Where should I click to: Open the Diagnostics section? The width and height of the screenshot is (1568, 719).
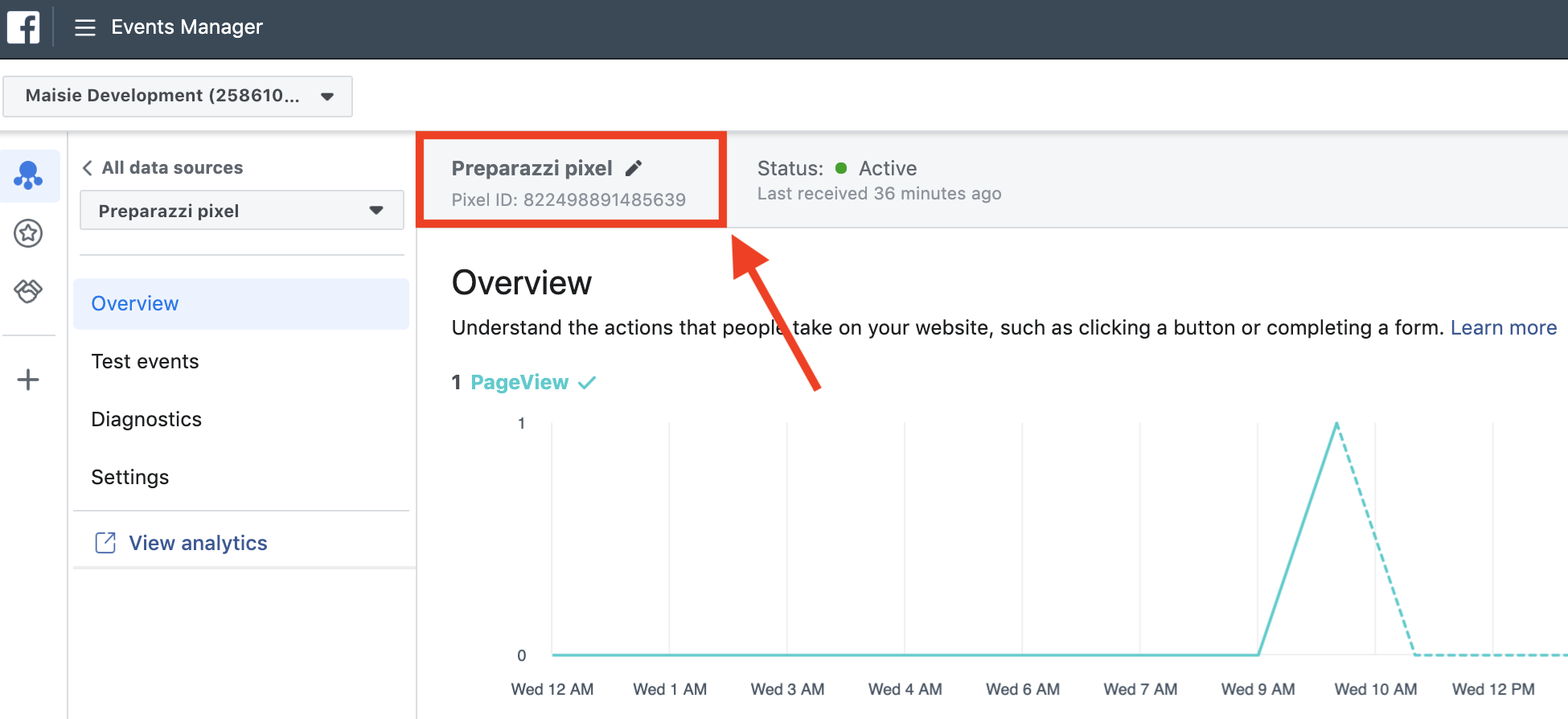coord(146,420)
